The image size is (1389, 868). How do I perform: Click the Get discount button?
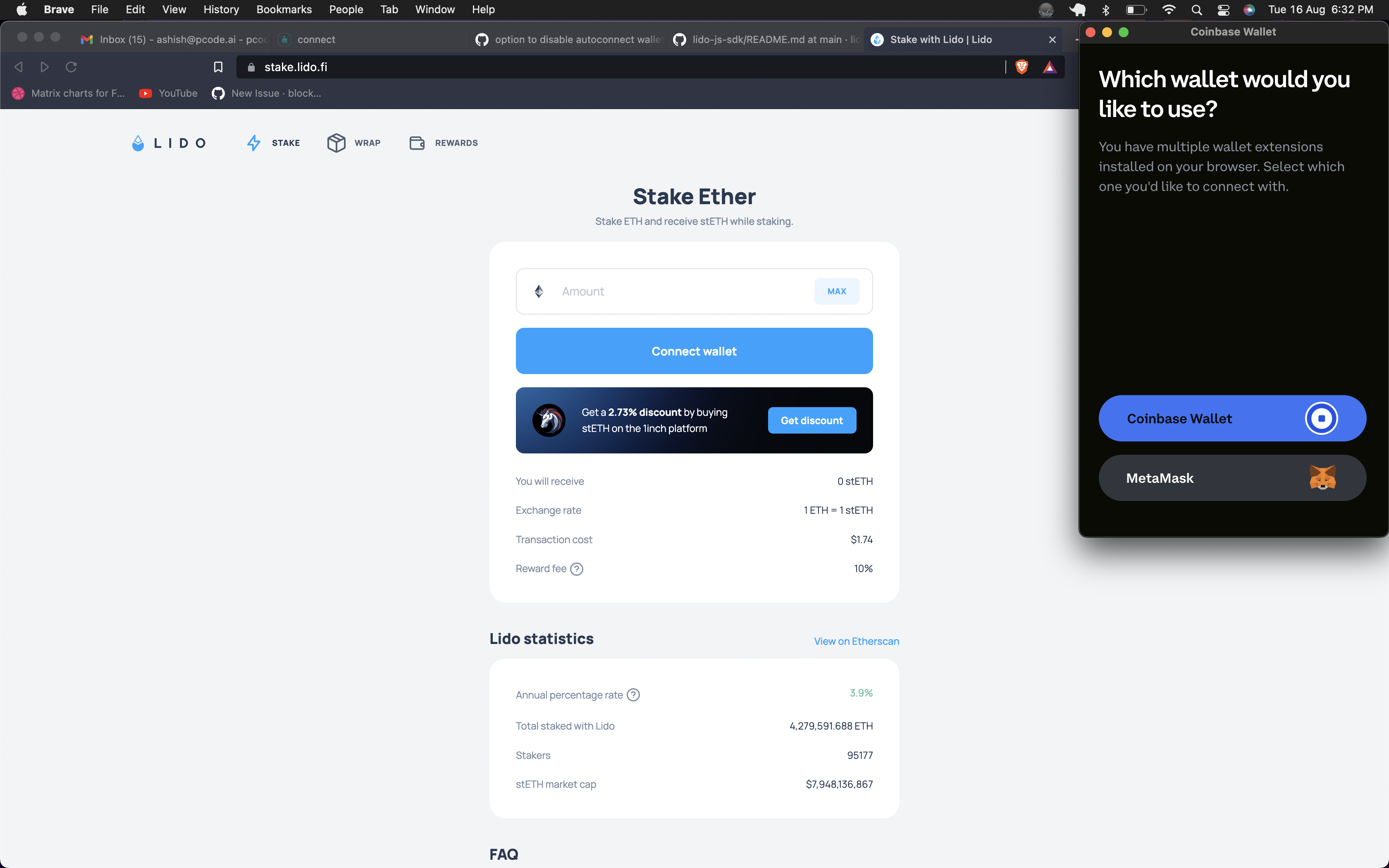coord(811,420)
